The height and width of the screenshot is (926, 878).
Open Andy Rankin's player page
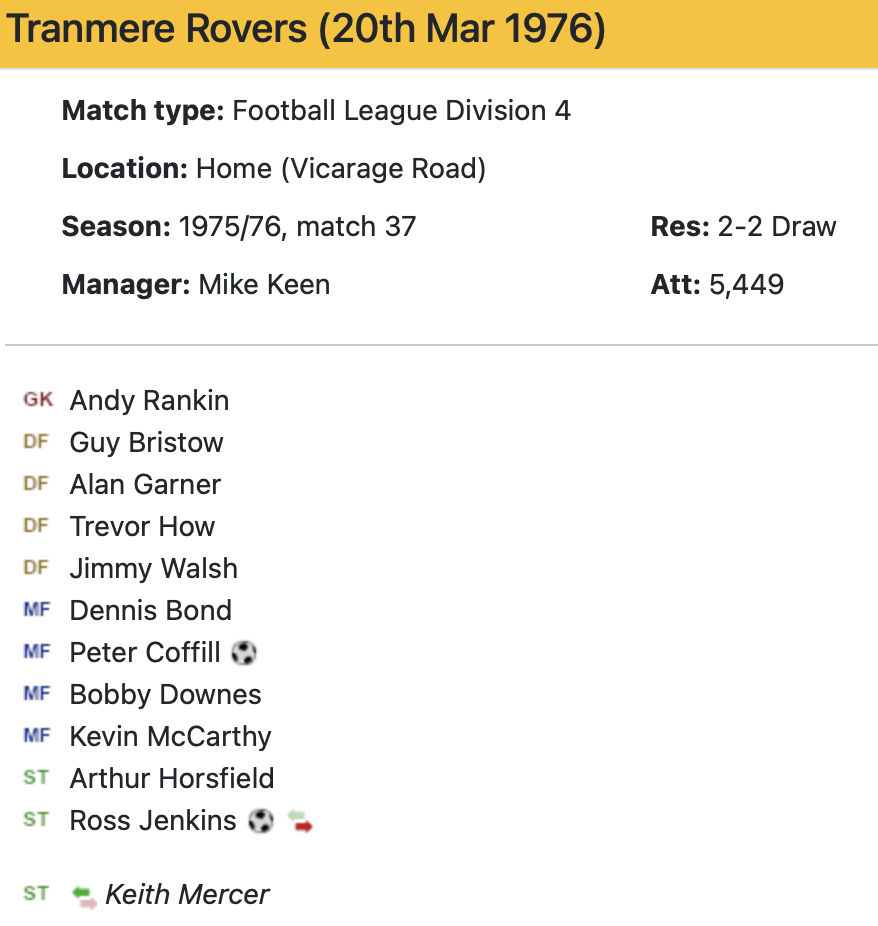149,401
